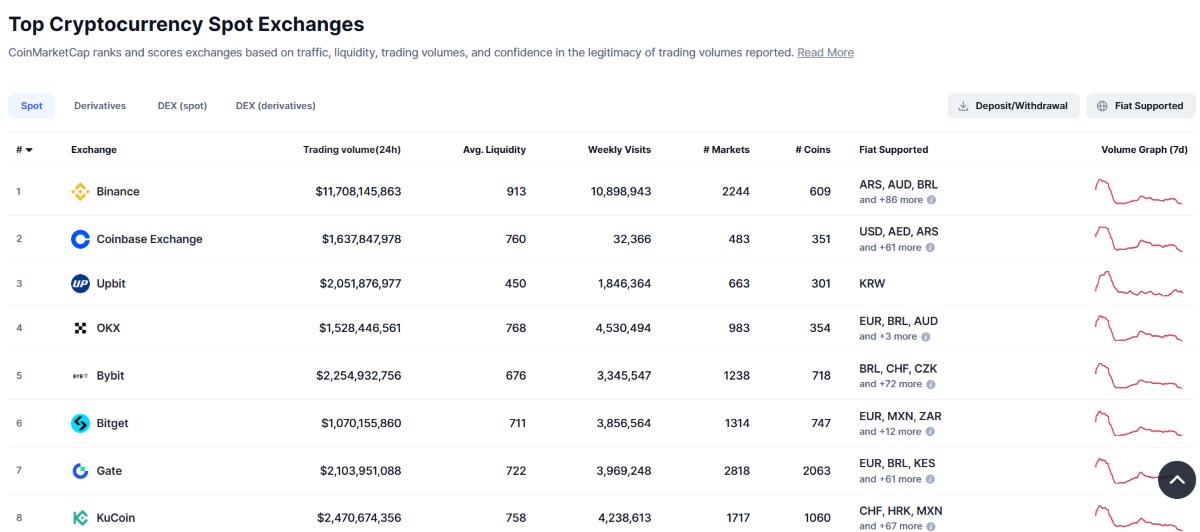Click the Bitget logo icon
The height and width of the screenshot is (532, 1200).
(x=80, y=423)
